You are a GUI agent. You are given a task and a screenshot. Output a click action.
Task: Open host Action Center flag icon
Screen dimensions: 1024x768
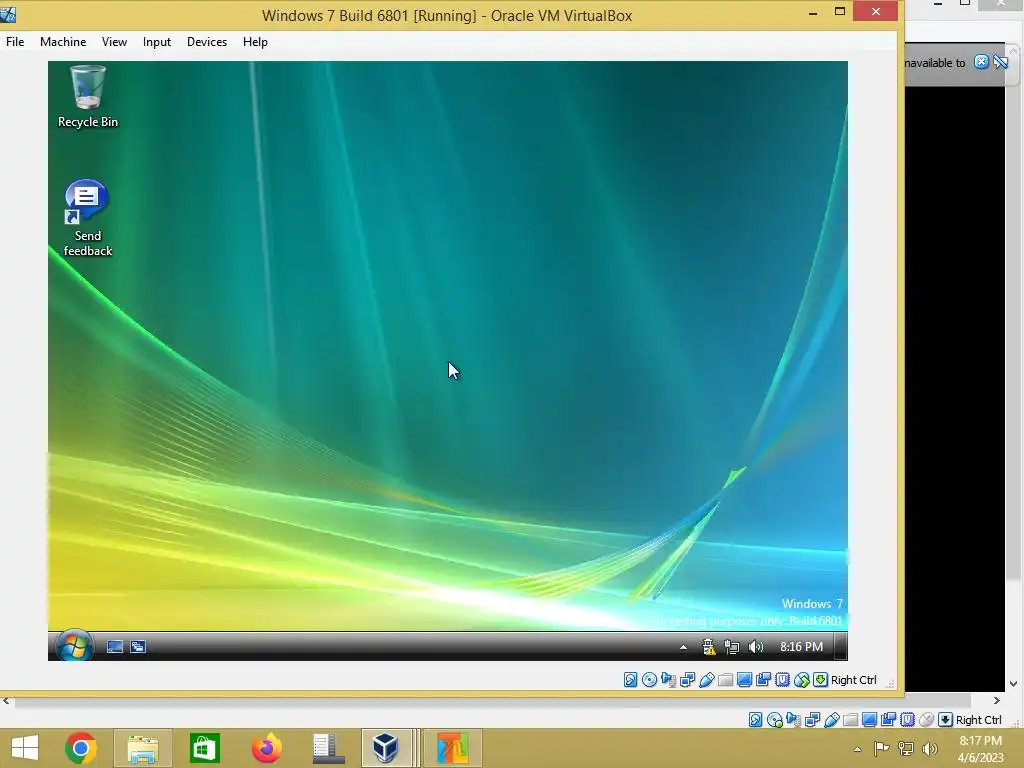pos(881,748)
